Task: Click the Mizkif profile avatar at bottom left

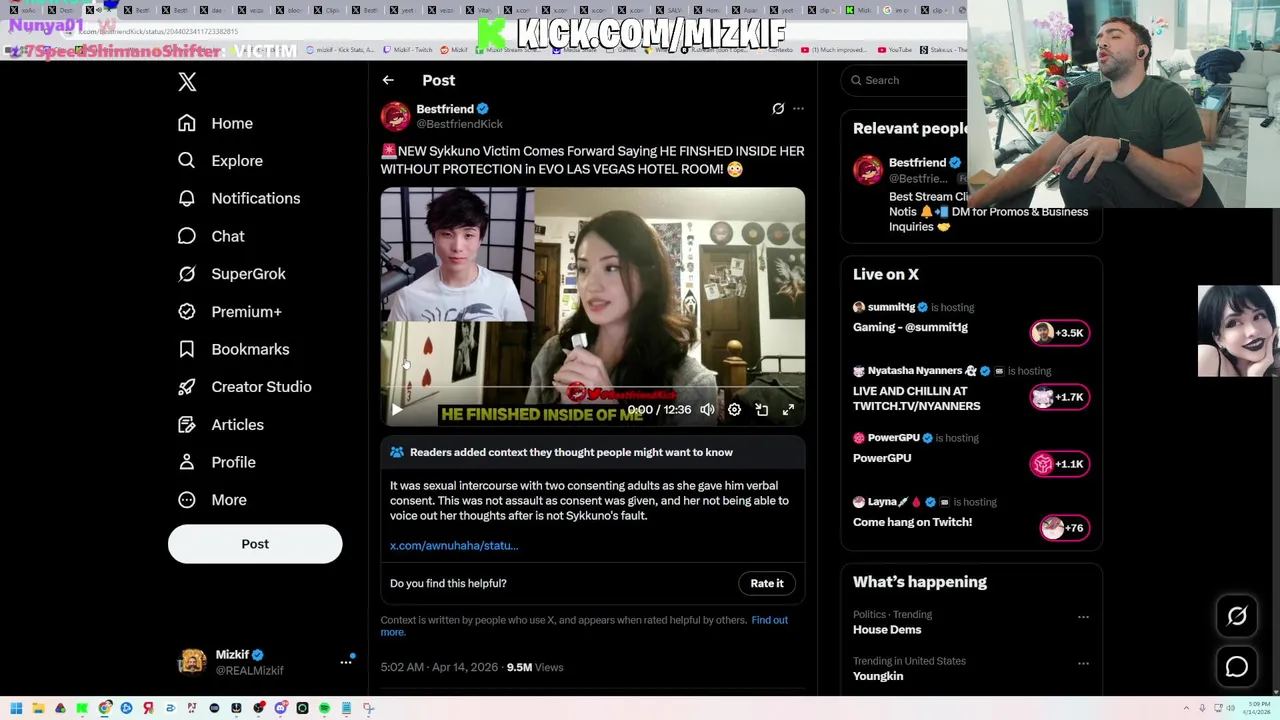Action: [192, 662]
